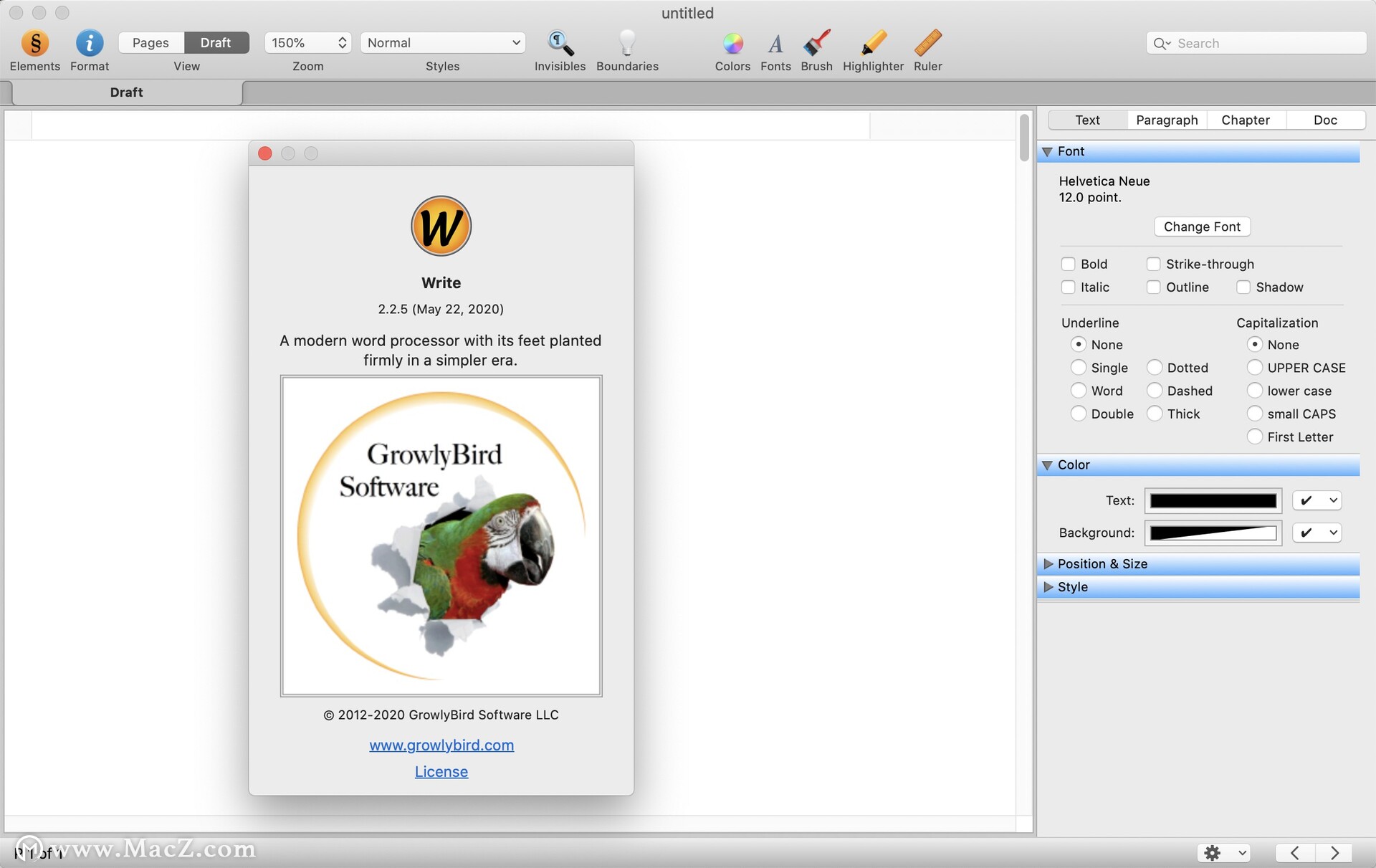The height and width of the screenshot is (868, 1376).
Task: Click the GrowlyBird Software parrot image
Action: (441, 535)
